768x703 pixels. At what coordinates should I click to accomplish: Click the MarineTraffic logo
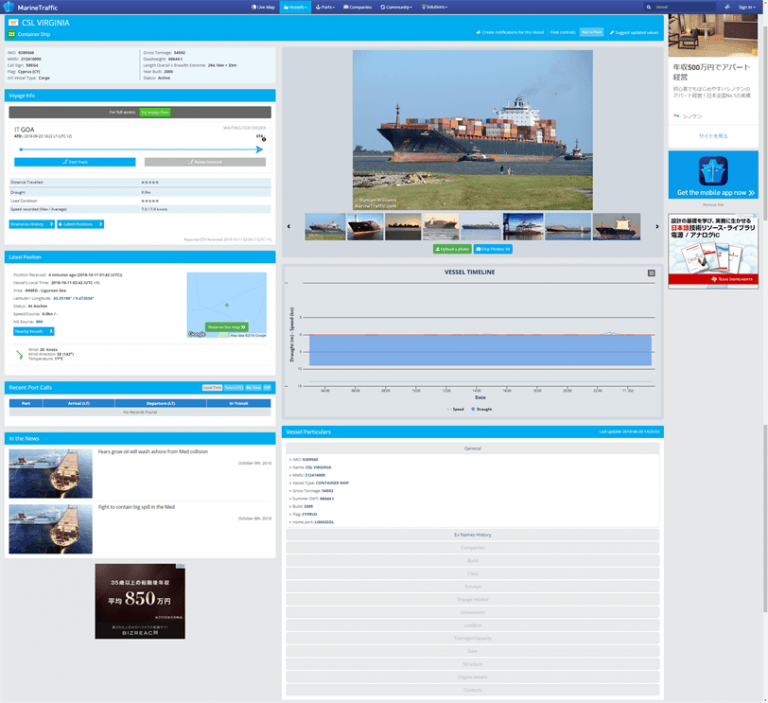30,7
